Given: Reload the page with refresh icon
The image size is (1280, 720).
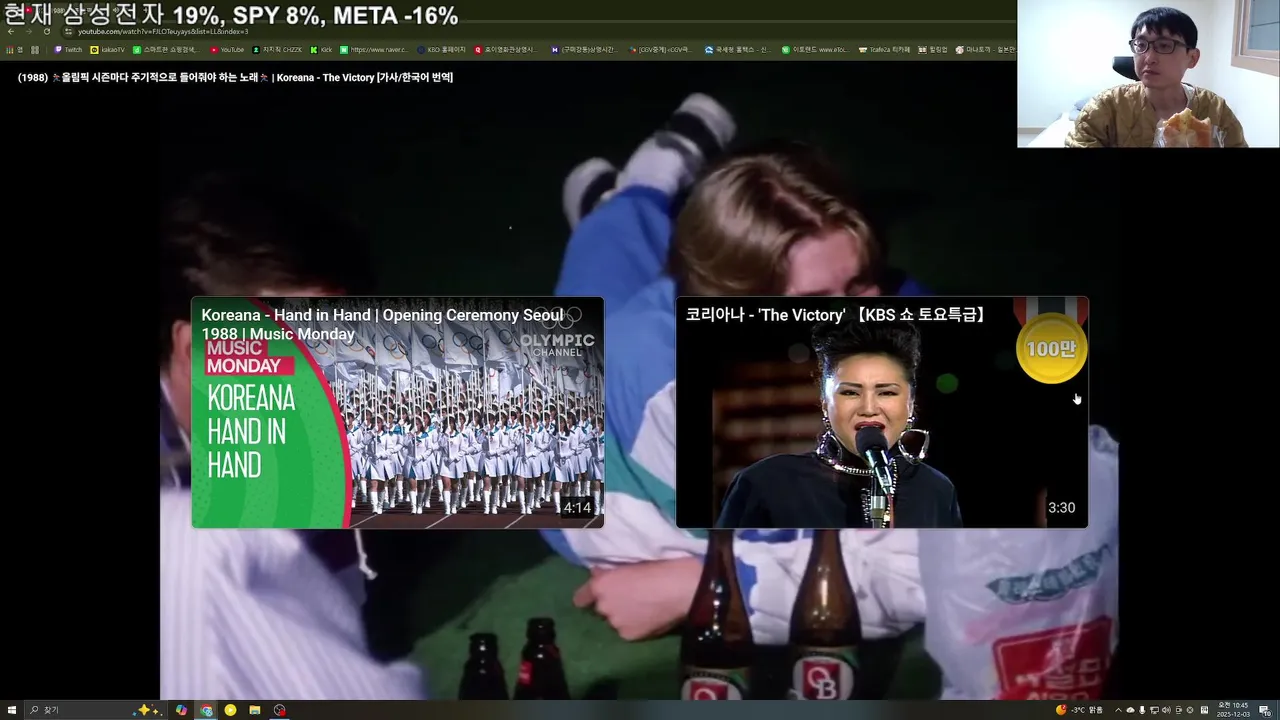Looking at the screenshot, I should point(47,31).
